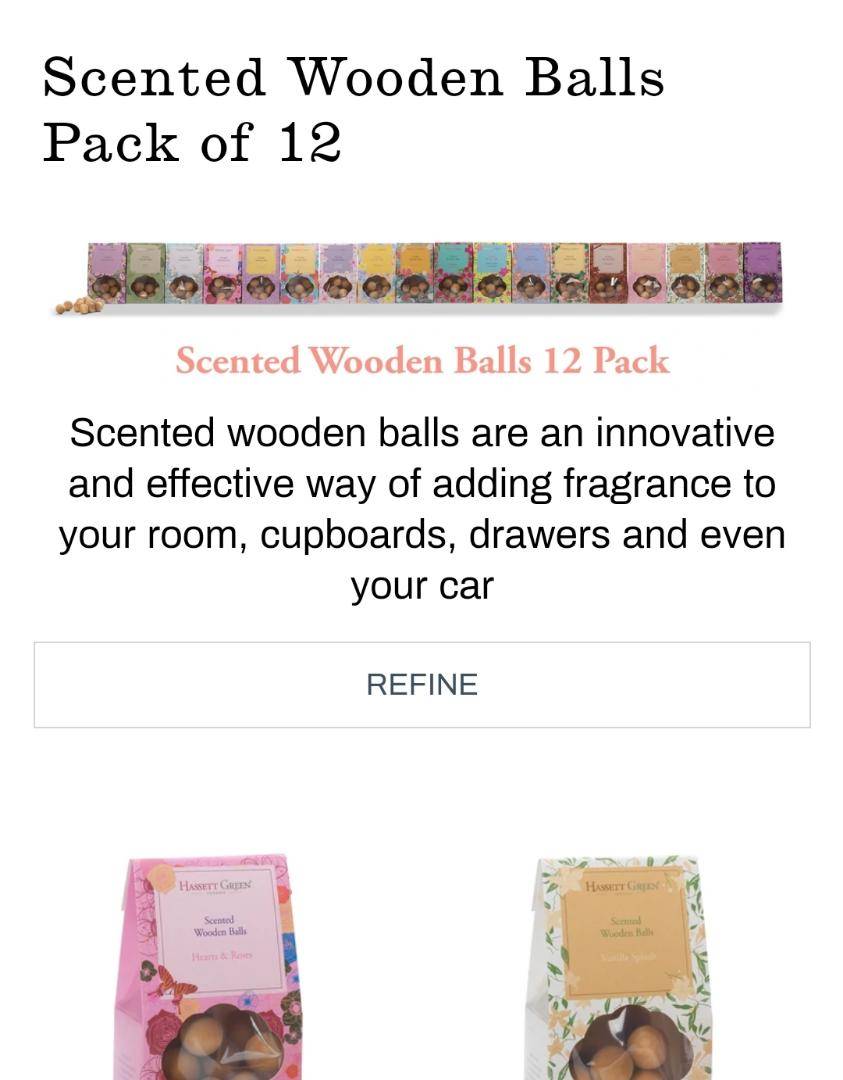Click the Hassett Green logo on white package

coord(622,886)
